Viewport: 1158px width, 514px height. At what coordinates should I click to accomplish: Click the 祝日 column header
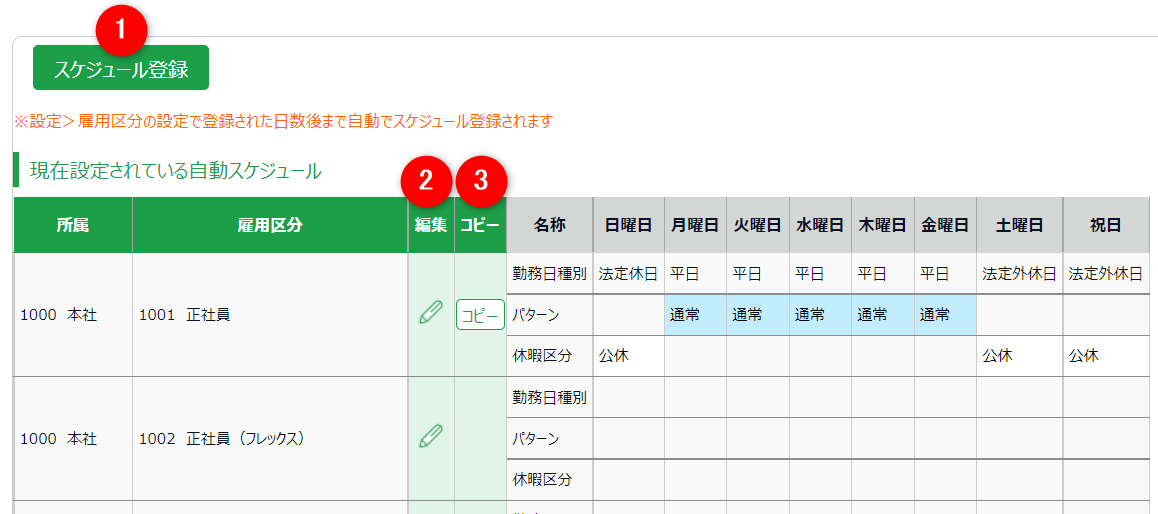click(1105, 225)
